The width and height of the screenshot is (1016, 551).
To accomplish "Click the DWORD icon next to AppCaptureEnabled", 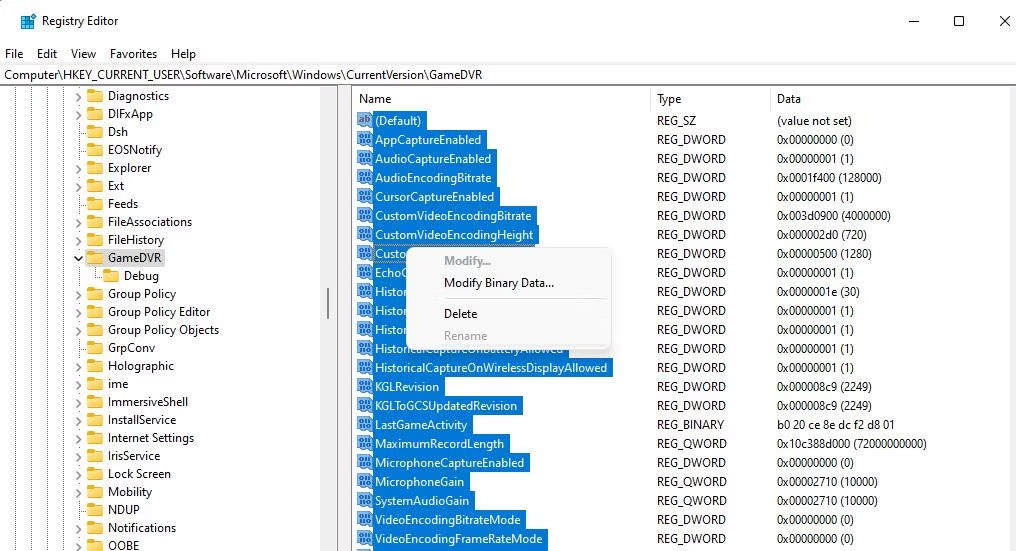I will 364,140.
